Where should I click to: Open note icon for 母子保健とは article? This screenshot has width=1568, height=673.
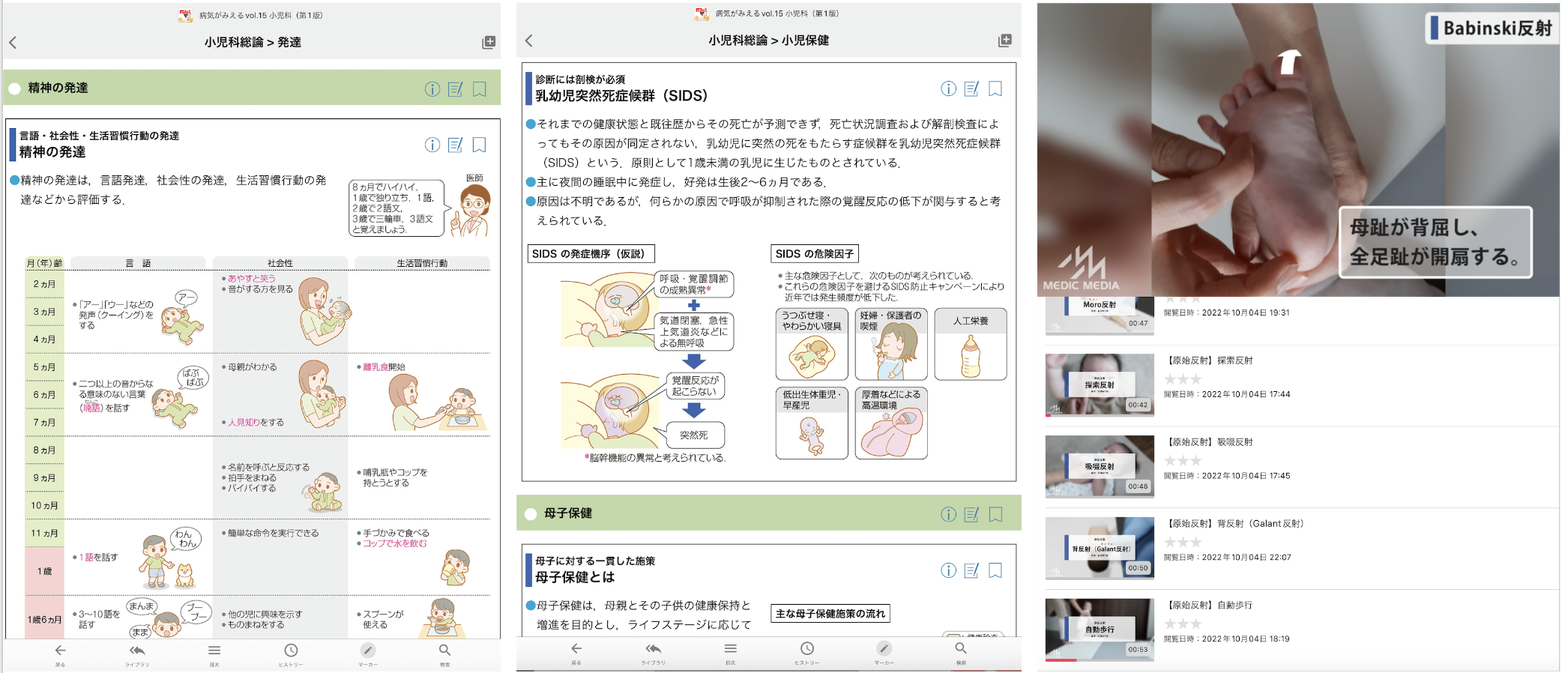click(972, 570)
